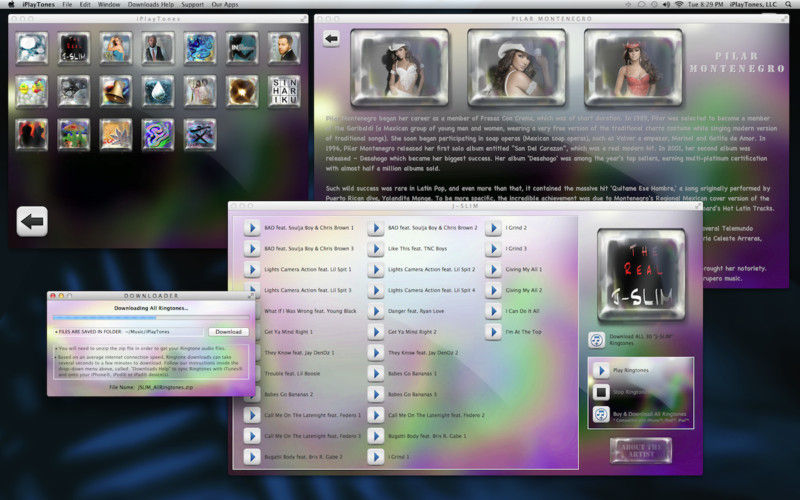Play Giving My All 2
Image resolution: width=800 pixels, height=500 pixels.
493,290
